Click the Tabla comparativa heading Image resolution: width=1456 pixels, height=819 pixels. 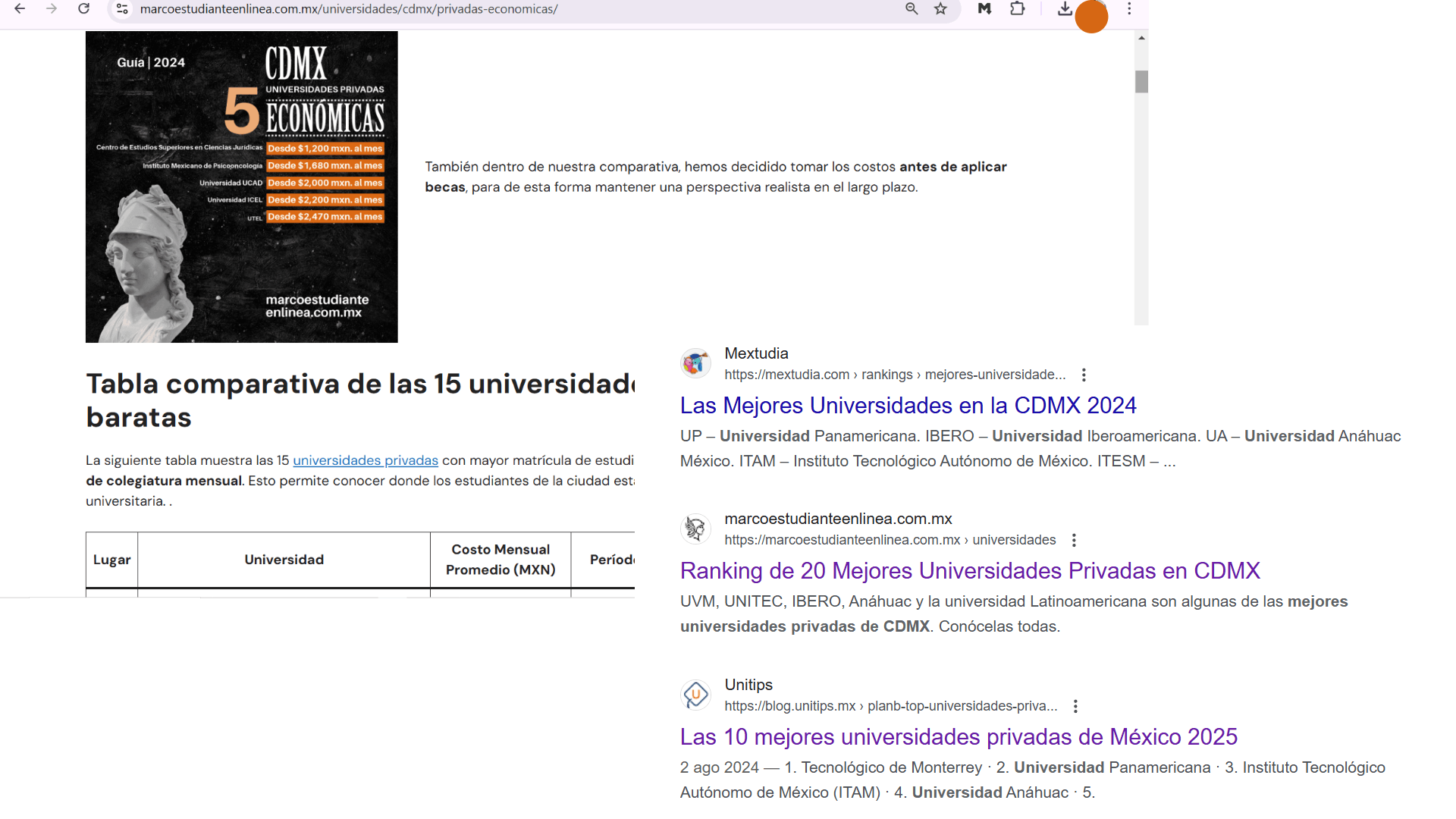click(360, 400)
